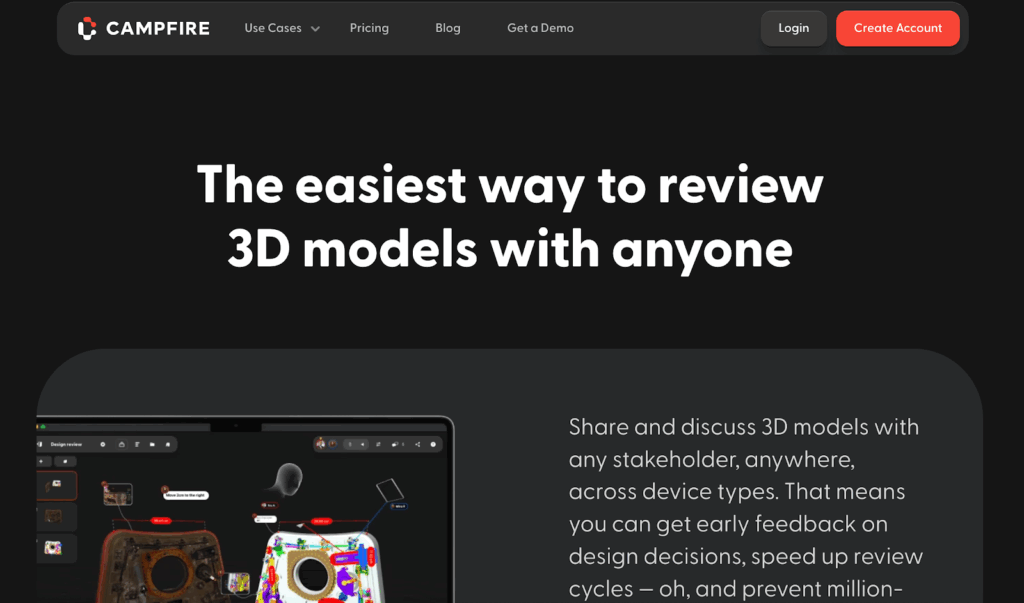This screenshot has width=1024, height=603.
Task: Click the user avatar in mockup toolbar
Action: (x=321, y=444)
